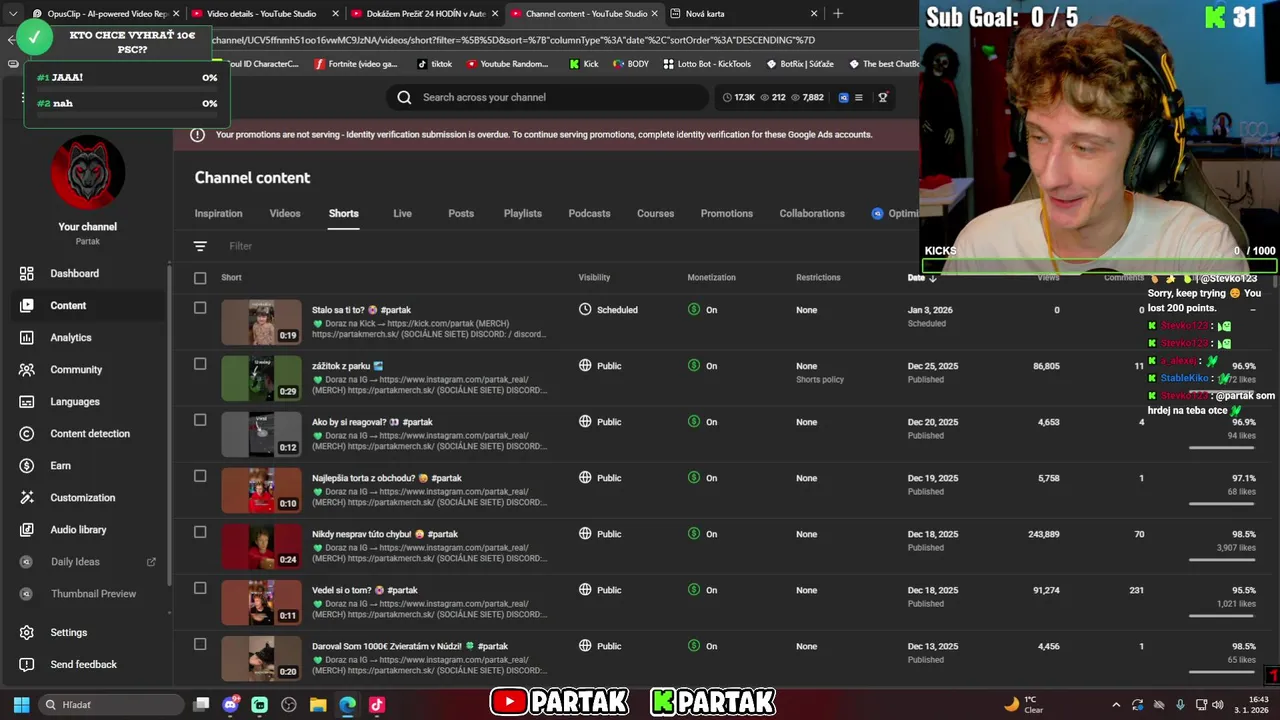Click Send feedback in sidebar

pos(84,664)
